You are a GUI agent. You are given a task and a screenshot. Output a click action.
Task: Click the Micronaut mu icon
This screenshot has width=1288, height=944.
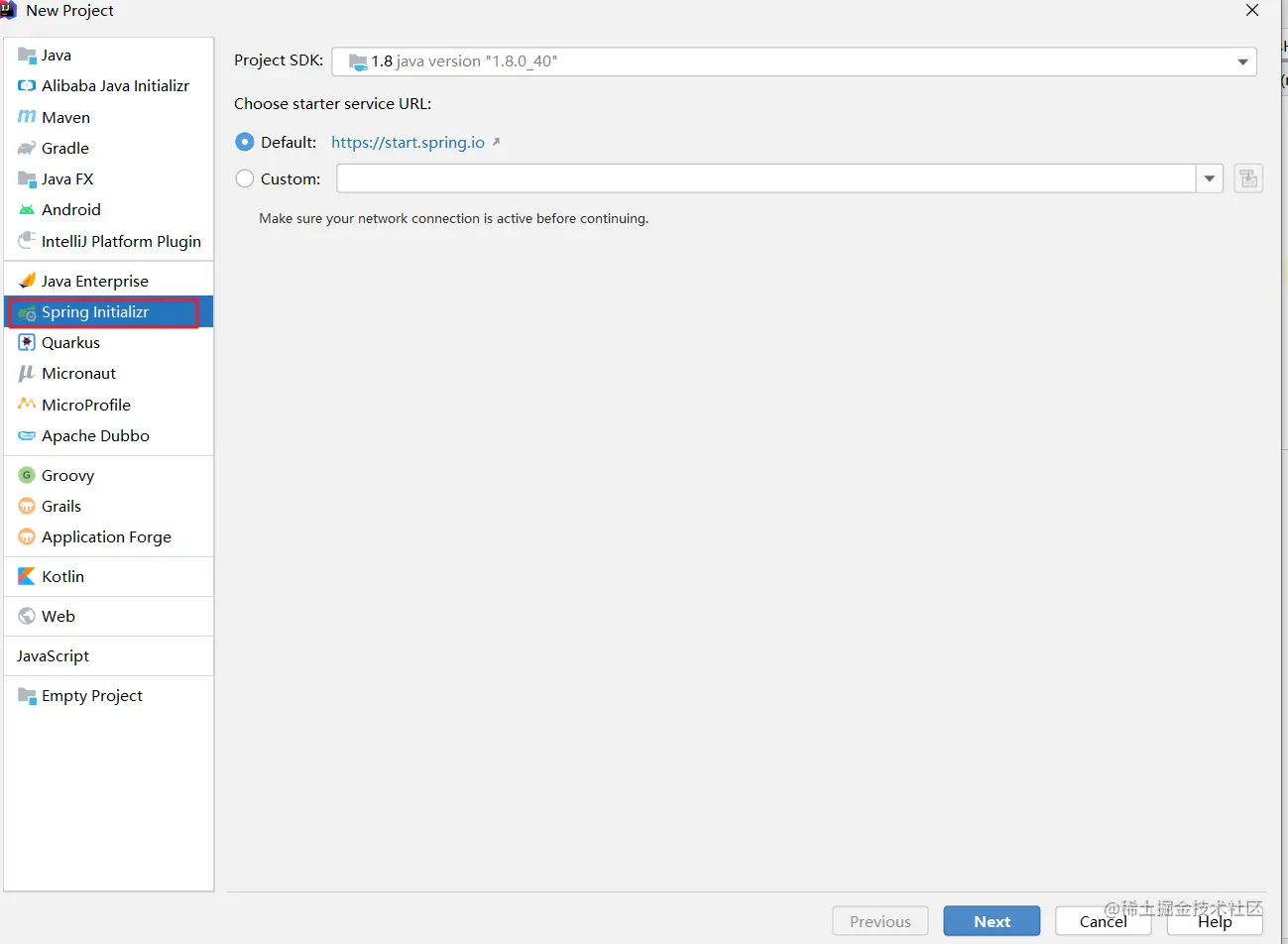click(27, 373)
